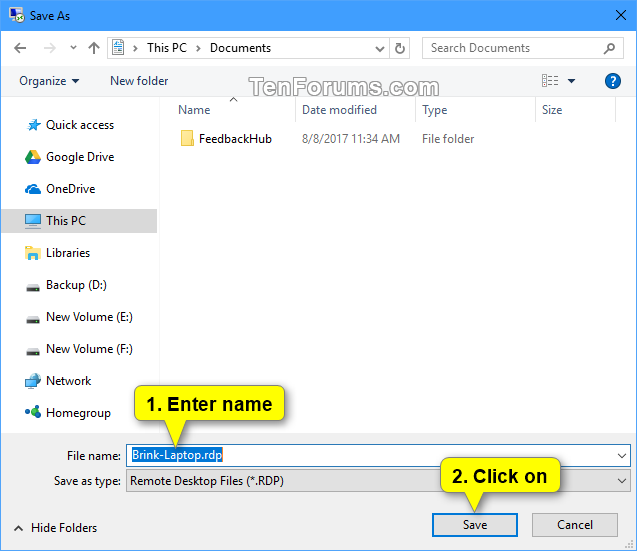637x551 pixels.
Task: Click the Homegroup icon
Action: coord(32,412)
